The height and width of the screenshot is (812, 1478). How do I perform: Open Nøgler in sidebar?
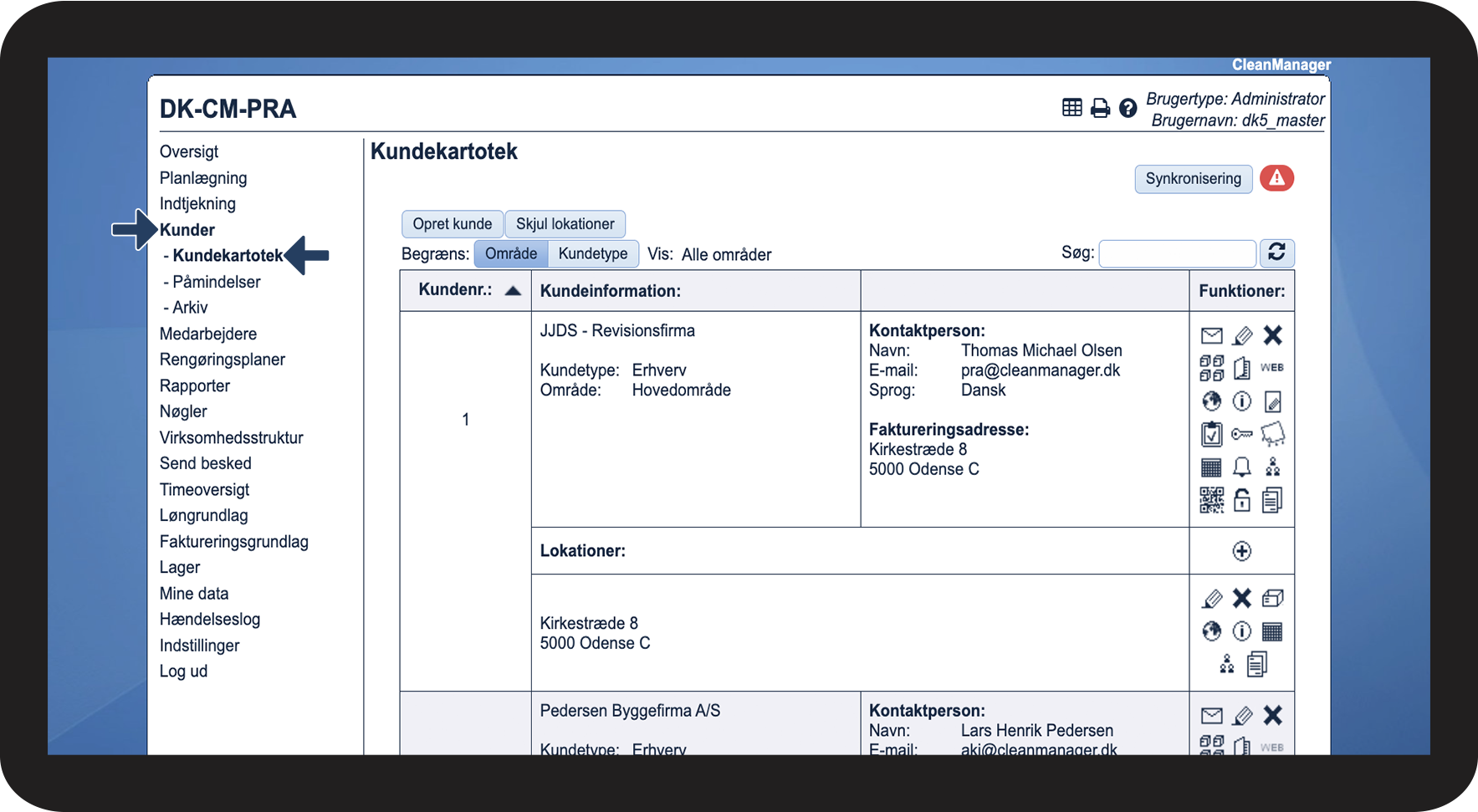click(183, 411)
